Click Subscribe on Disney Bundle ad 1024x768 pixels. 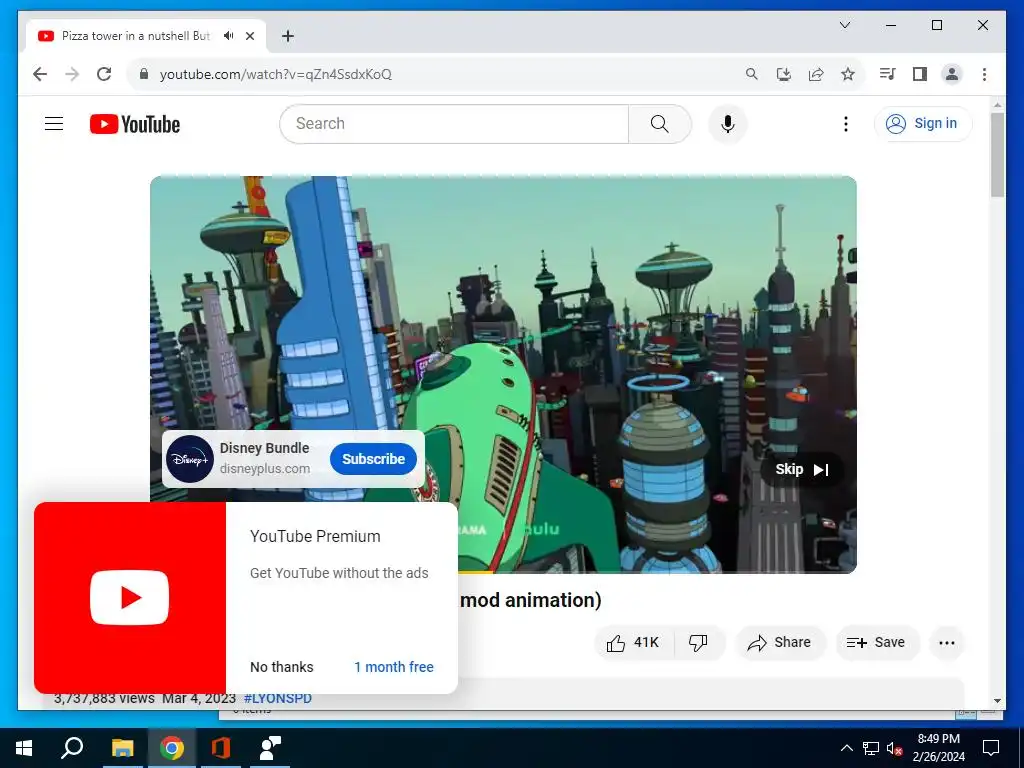374,459
